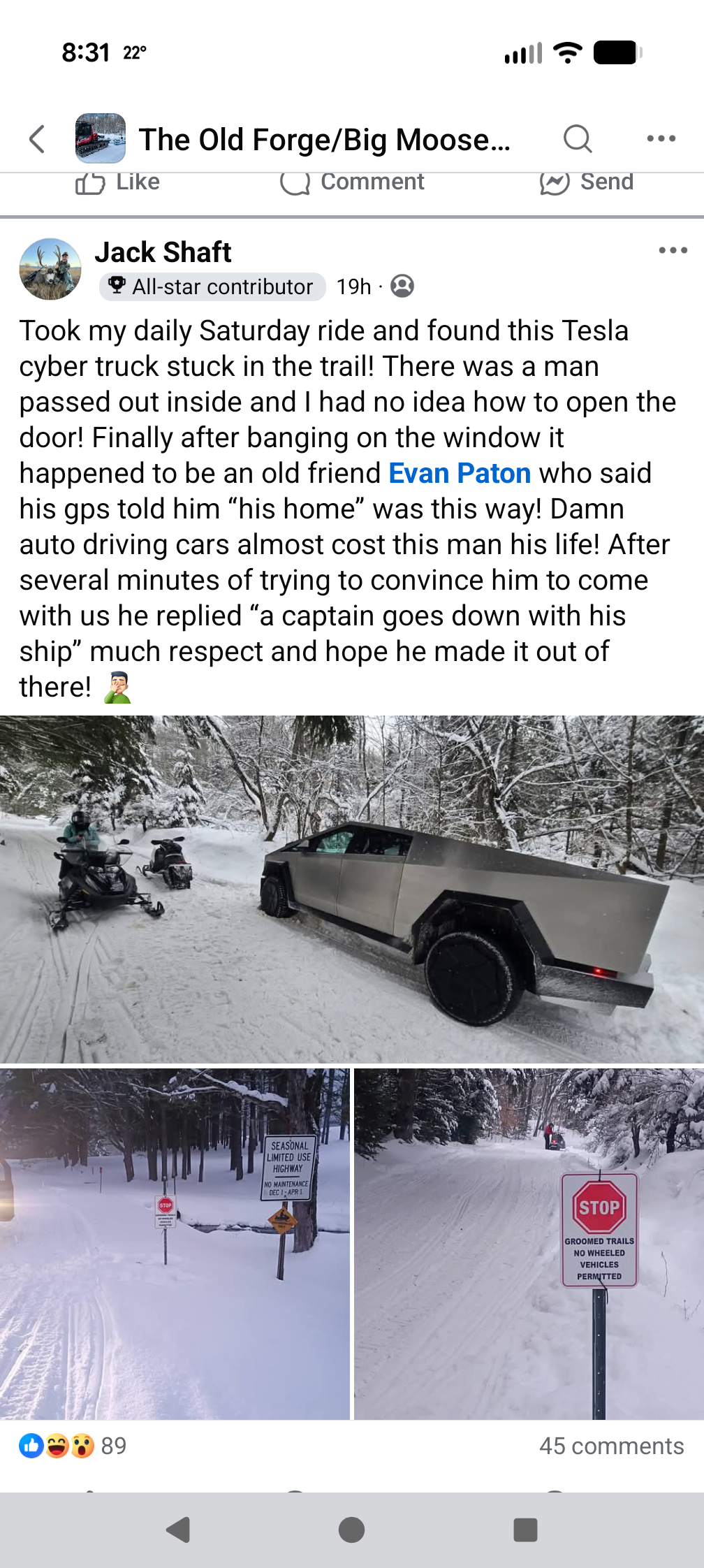Like the previous post

point(117,182)
